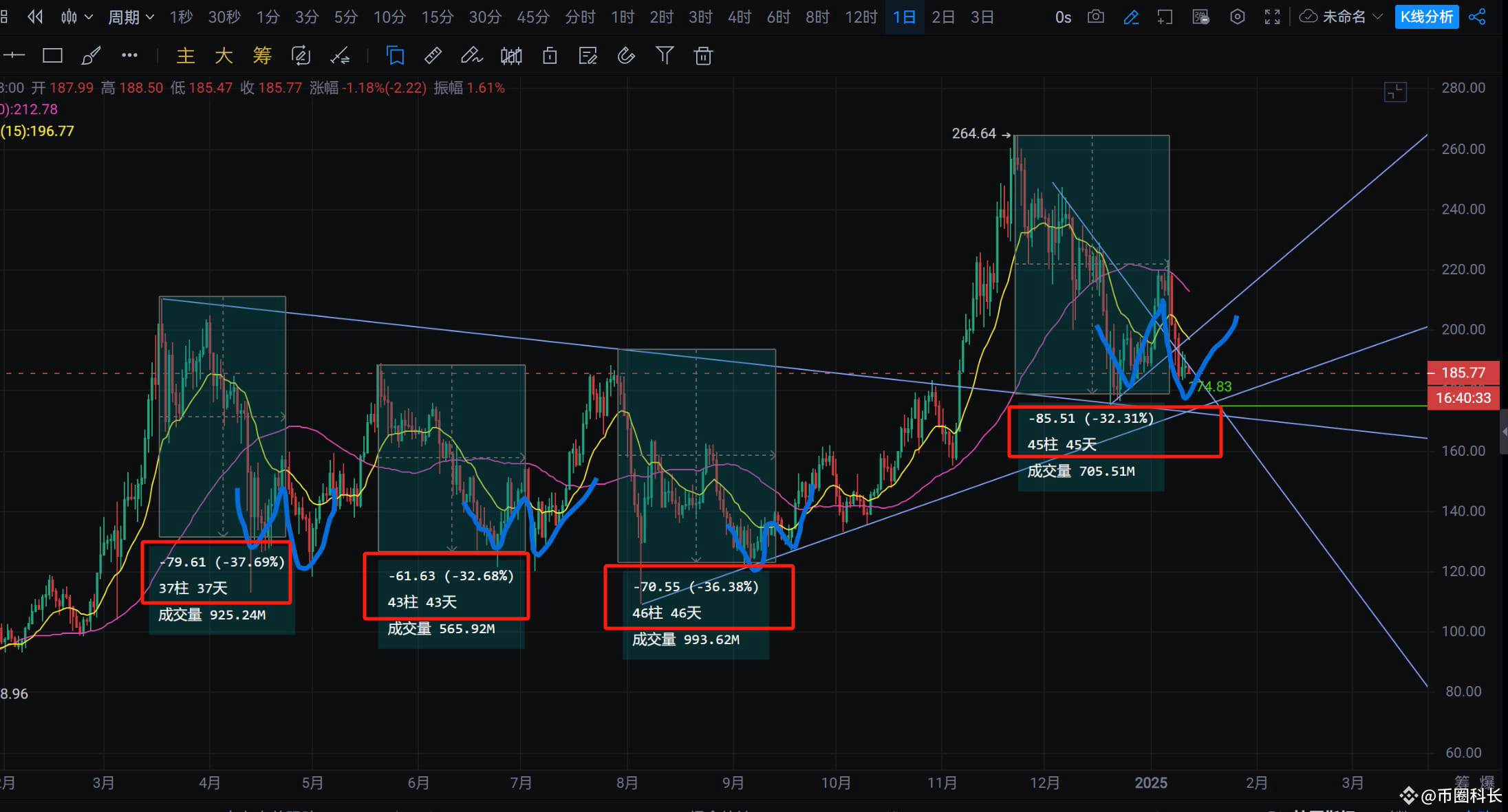Switch to the 1日 timeframe tab
The height and width of the screenshot is (812, 1508).
tap(904, 17)
